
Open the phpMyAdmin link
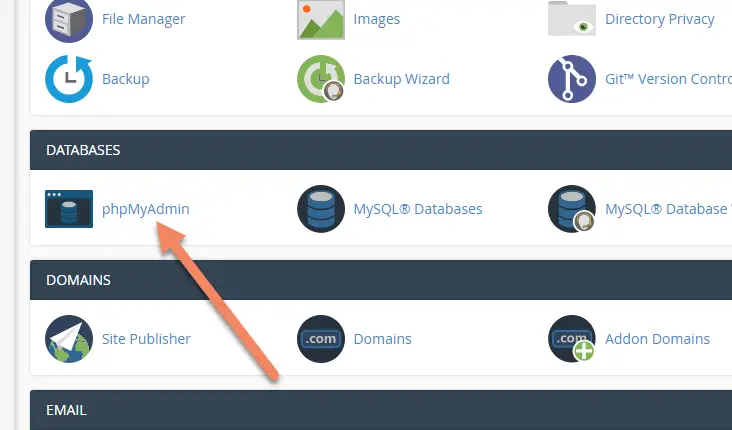click(x=146, y=209)
